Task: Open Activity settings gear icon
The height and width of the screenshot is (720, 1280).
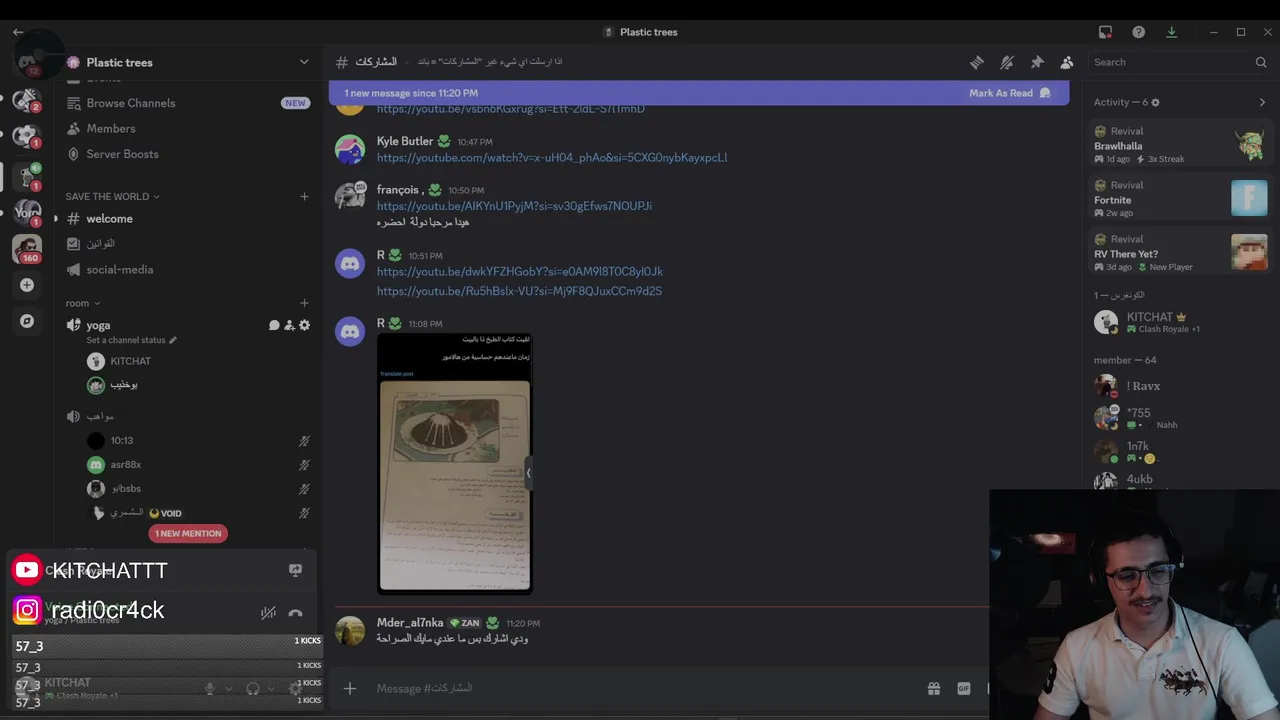Action: click(1155, 102)
